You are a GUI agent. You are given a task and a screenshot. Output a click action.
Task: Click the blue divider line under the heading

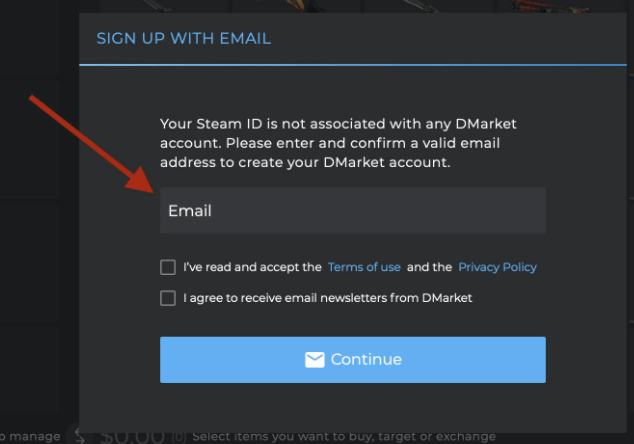[x=352, y=65]
